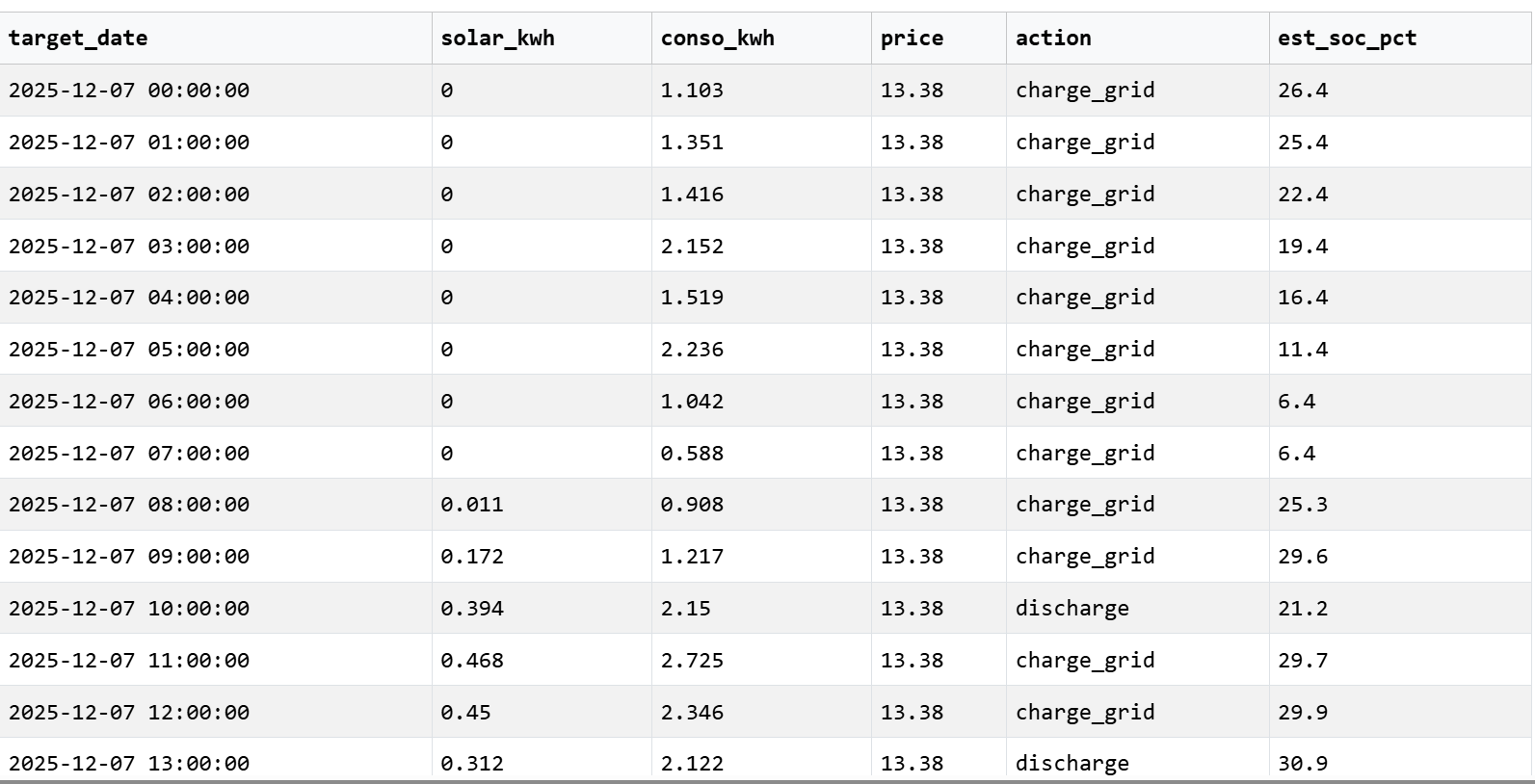This screenshot has height=784, width=1535.
Task: Sort by the conso_kwh column header
Action: 717,39
